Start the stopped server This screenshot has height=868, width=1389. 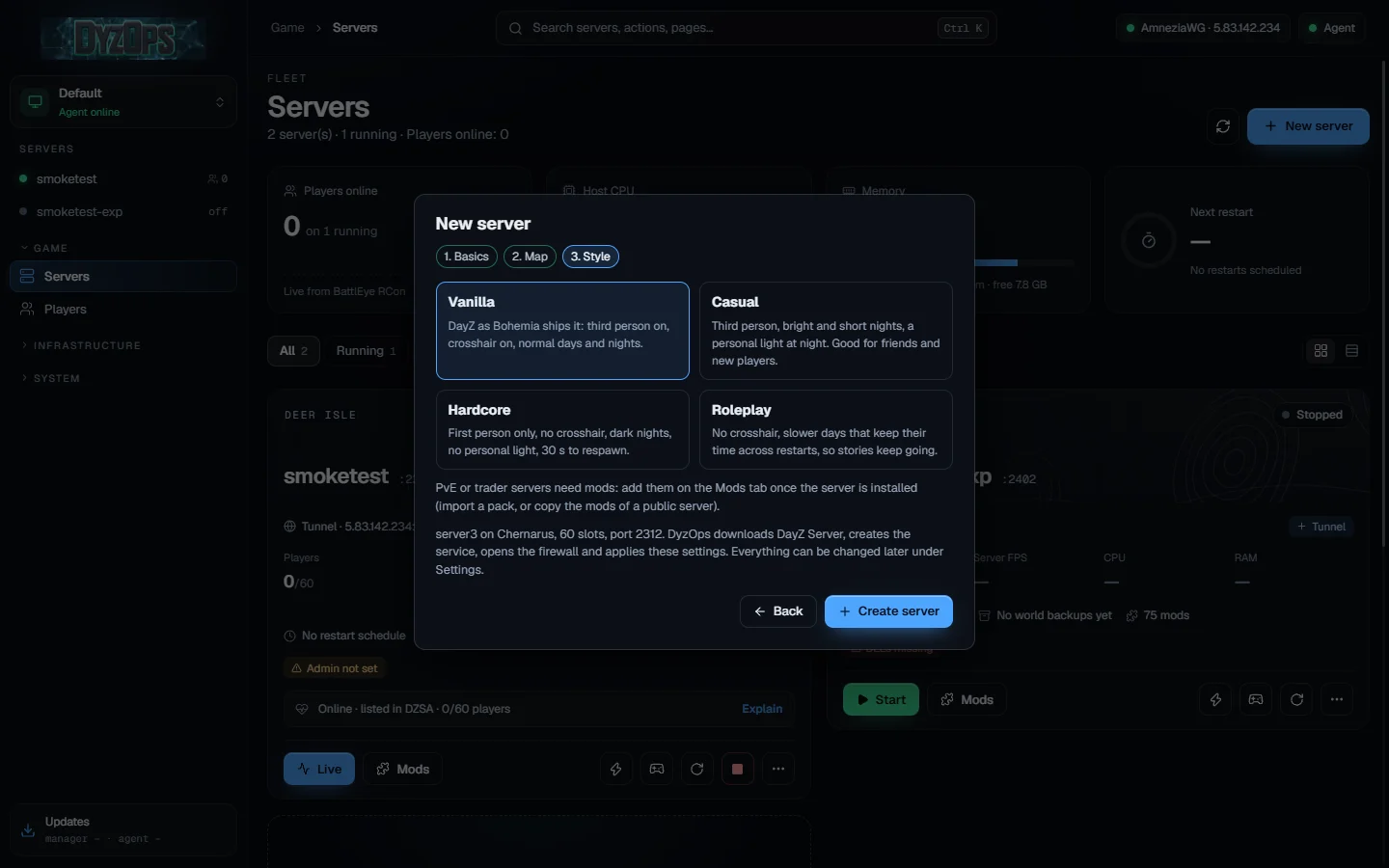click(x=881, y=699)
